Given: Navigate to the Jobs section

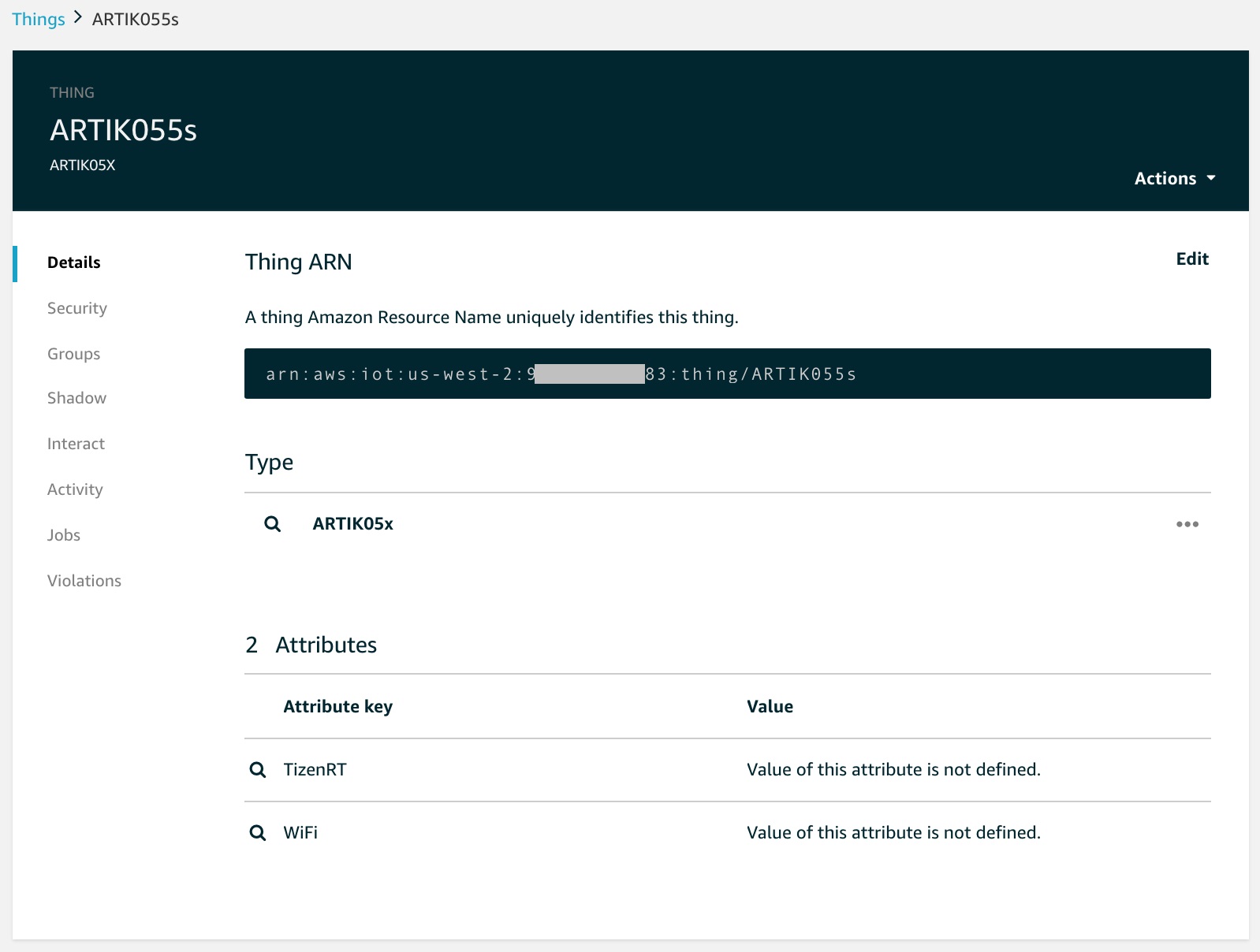Looking at the screenshot, I should 64,535.
